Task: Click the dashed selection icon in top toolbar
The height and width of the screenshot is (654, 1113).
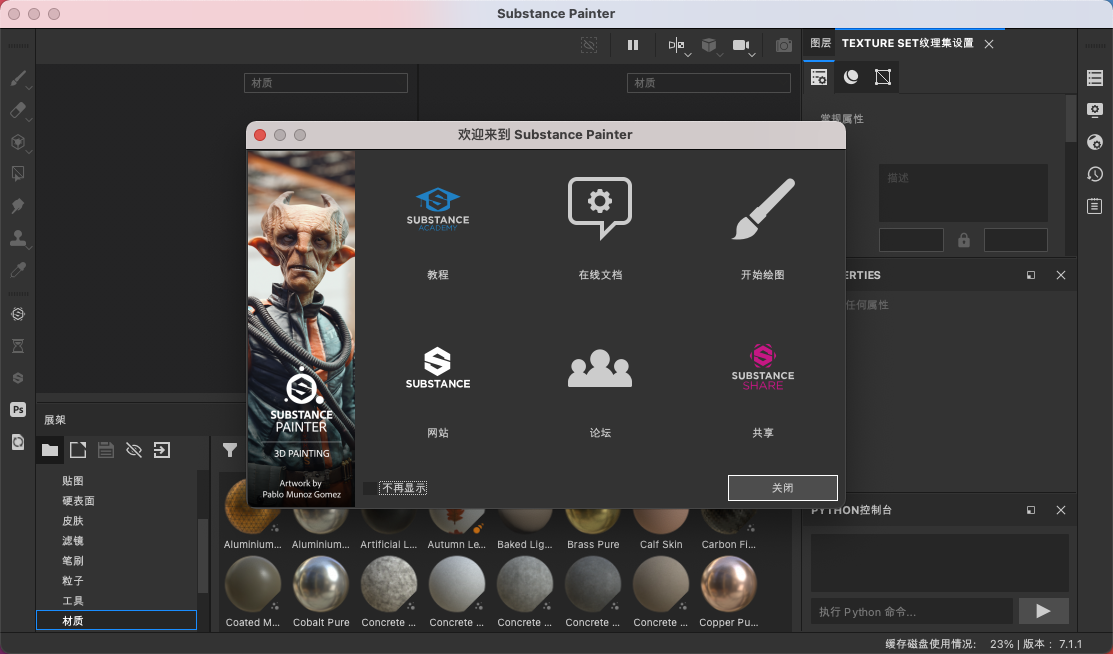Action: point(588,45)
